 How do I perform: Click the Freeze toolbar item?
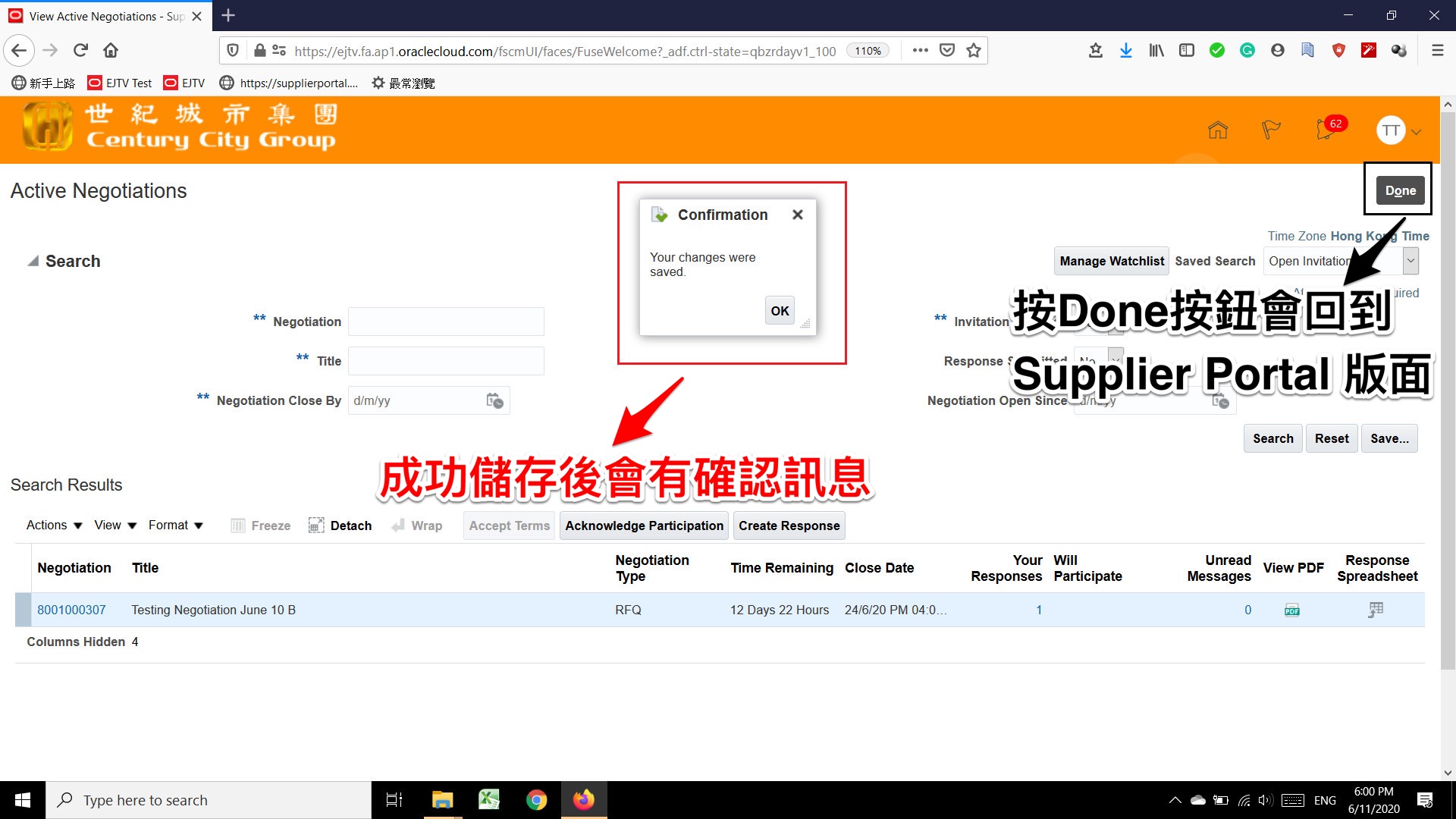point(260,526)
